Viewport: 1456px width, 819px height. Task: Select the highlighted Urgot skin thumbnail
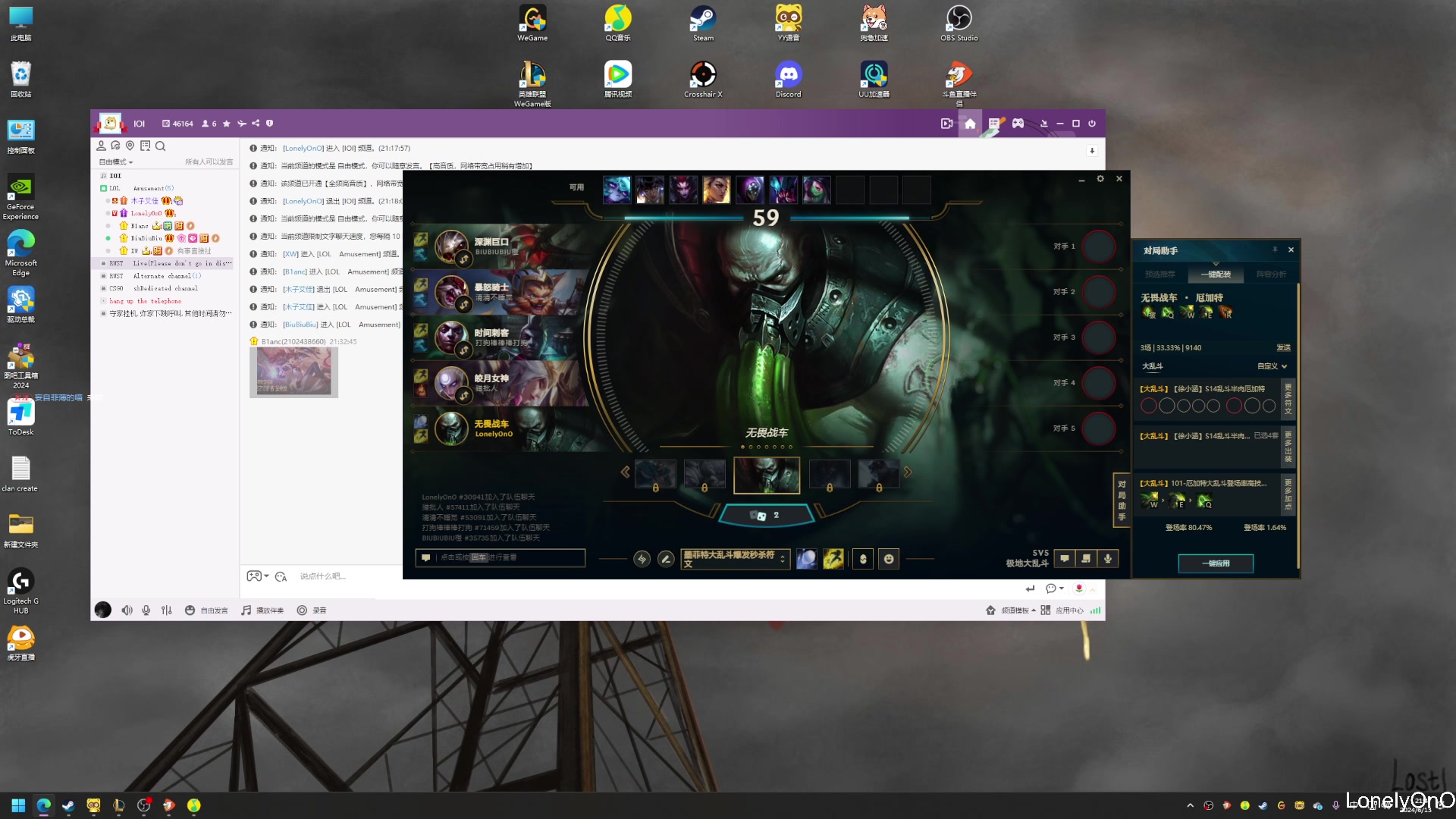(767, 475)
